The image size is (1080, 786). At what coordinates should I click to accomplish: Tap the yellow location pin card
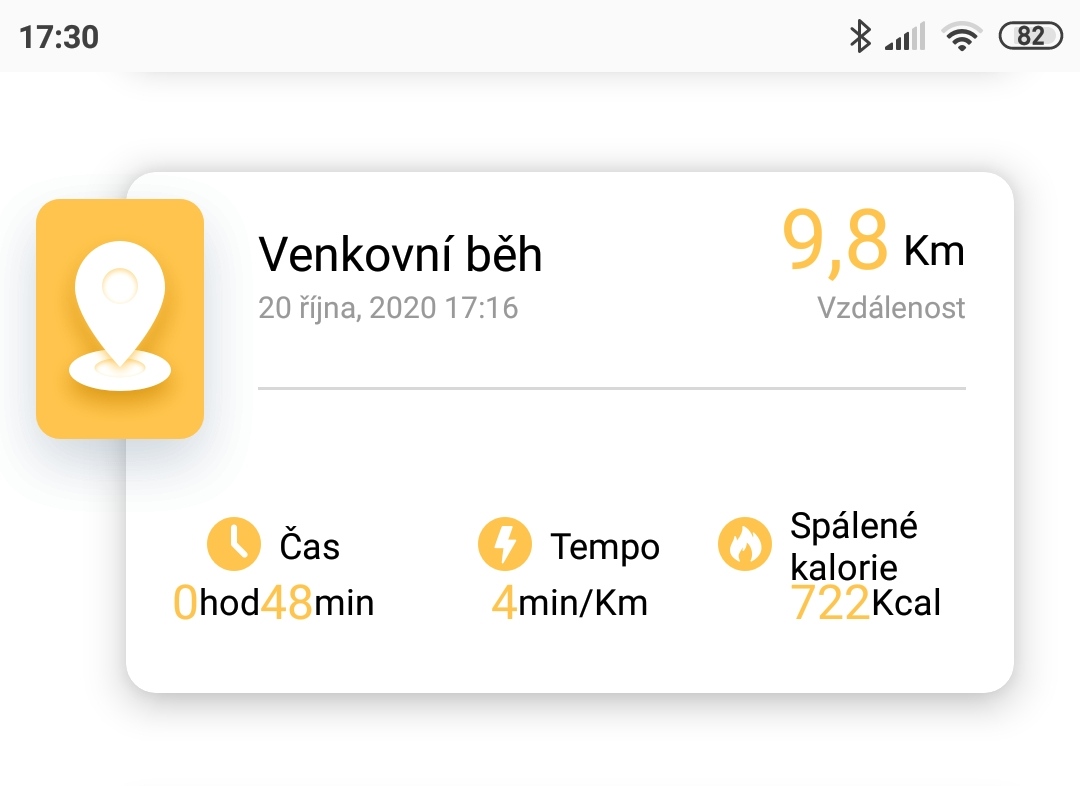point(120,318)
